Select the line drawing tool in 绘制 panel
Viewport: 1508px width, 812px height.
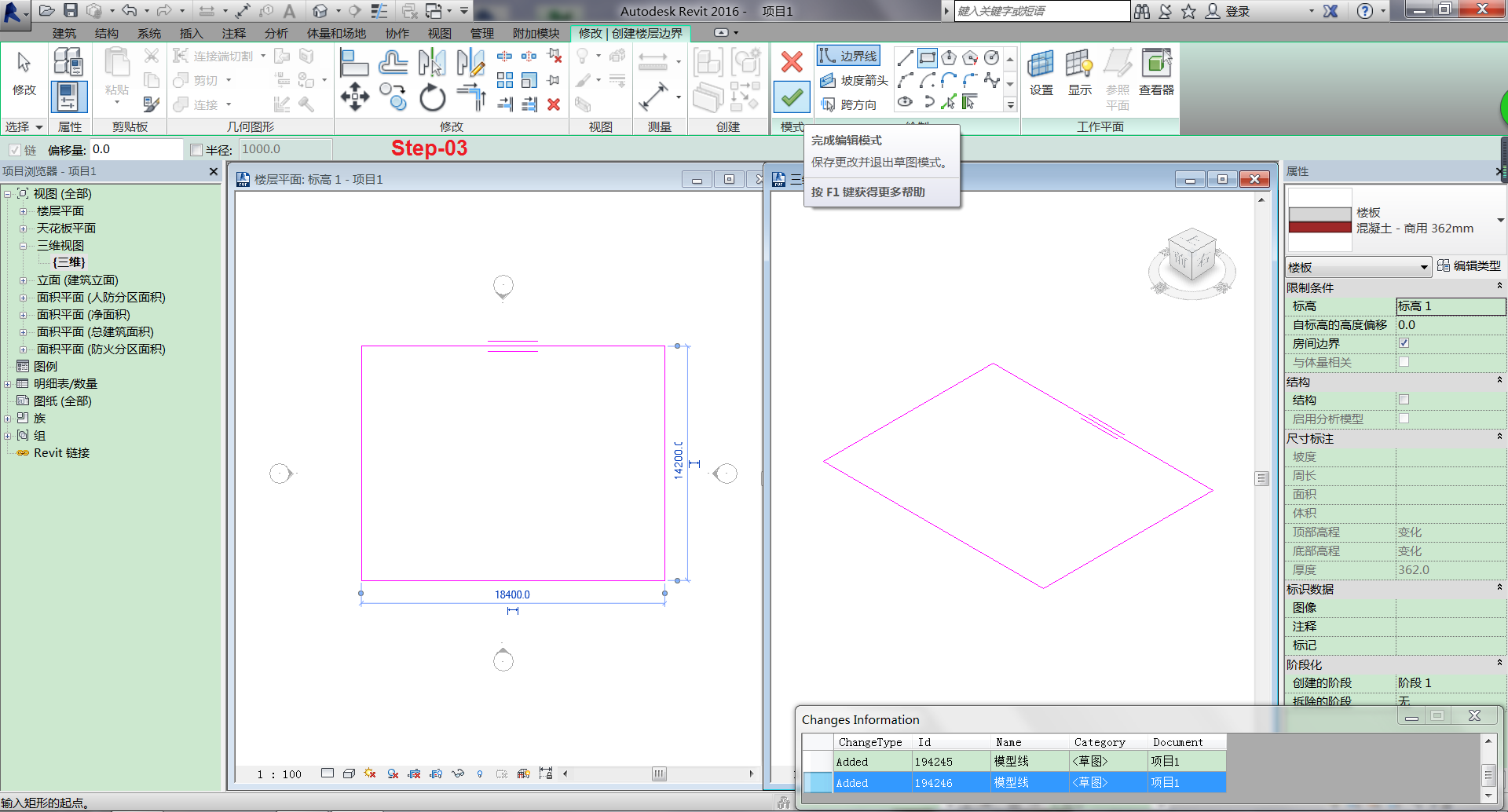[904, 57]
